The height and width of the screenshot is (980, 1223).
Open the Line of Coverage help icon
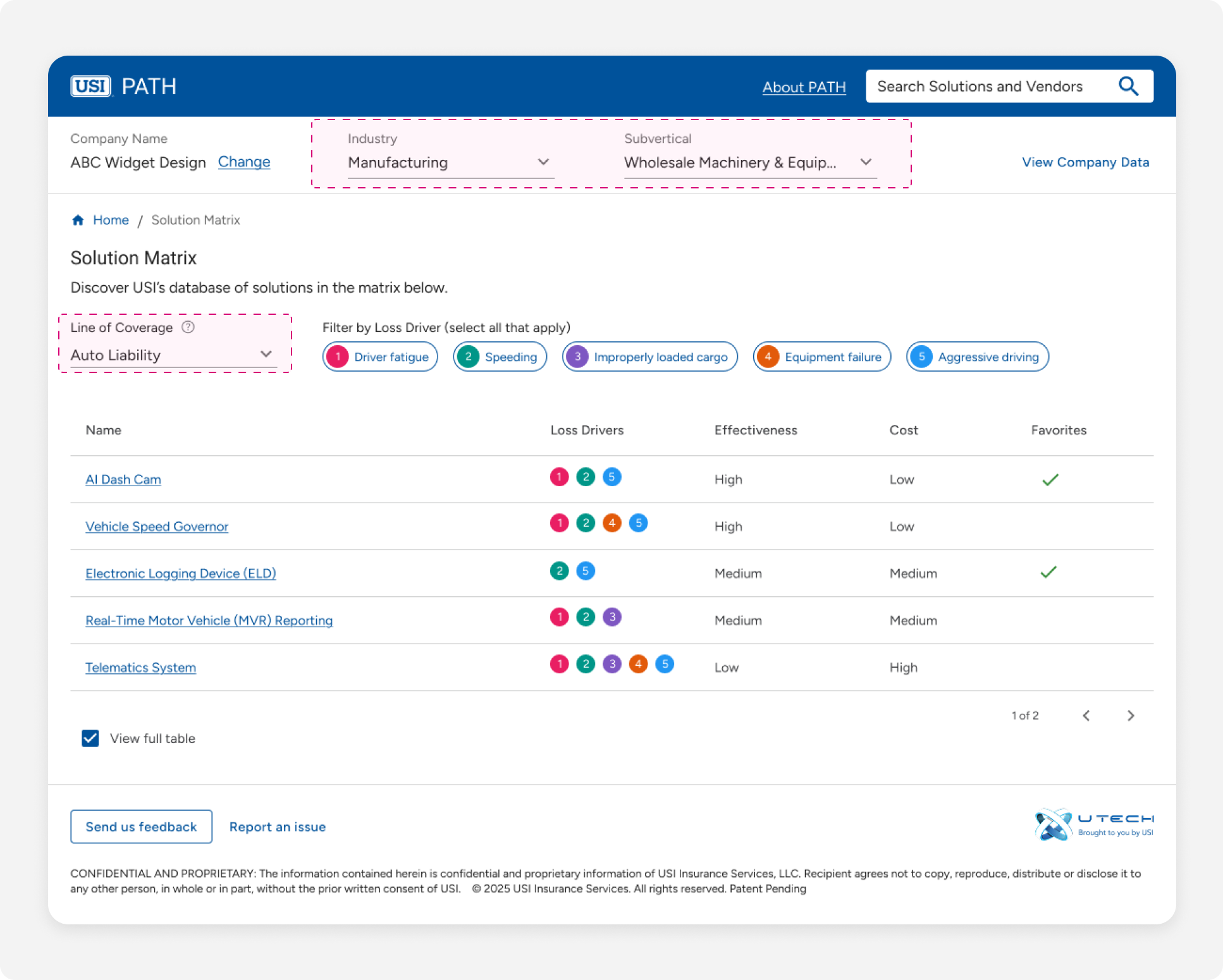188,327
